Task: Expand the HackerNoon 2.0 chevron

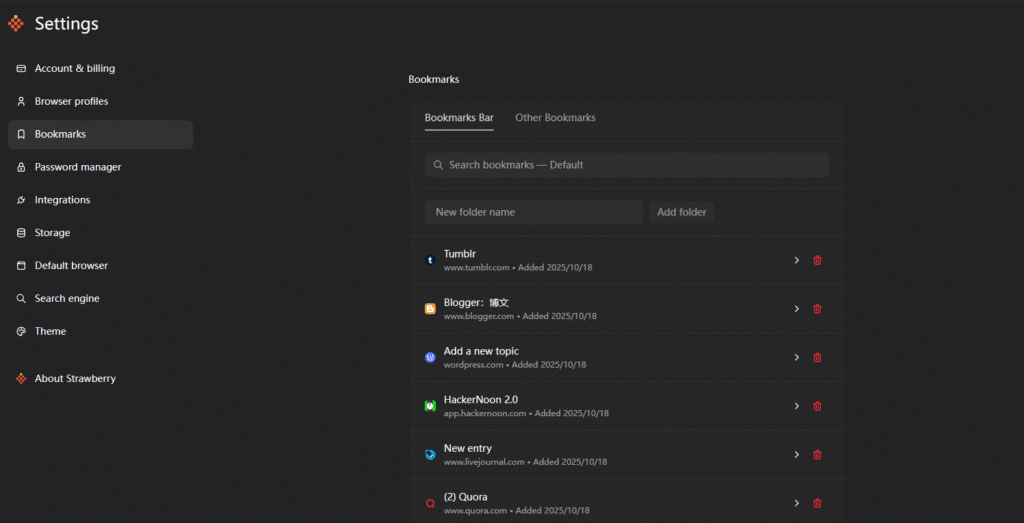Action: click(797, 406)
